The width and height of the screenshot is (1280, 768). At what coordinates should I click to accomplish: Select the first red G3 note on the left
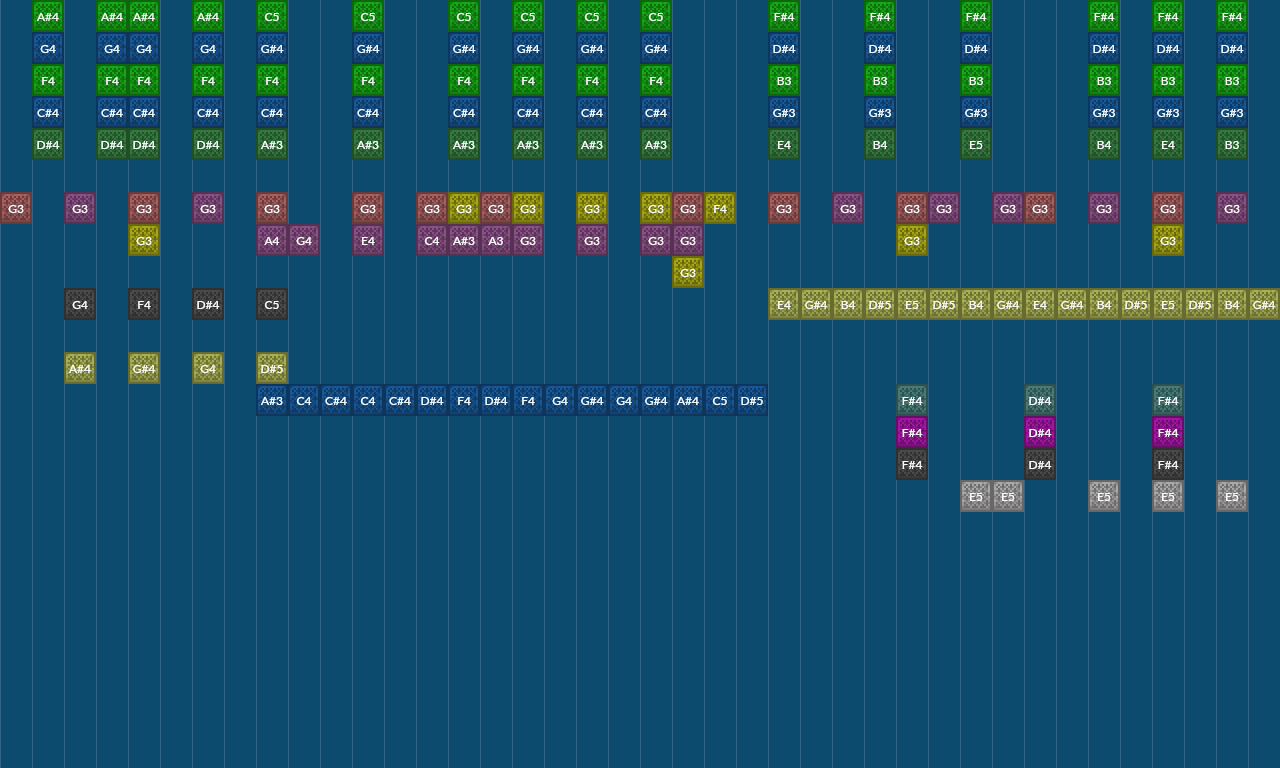(15, 208)
